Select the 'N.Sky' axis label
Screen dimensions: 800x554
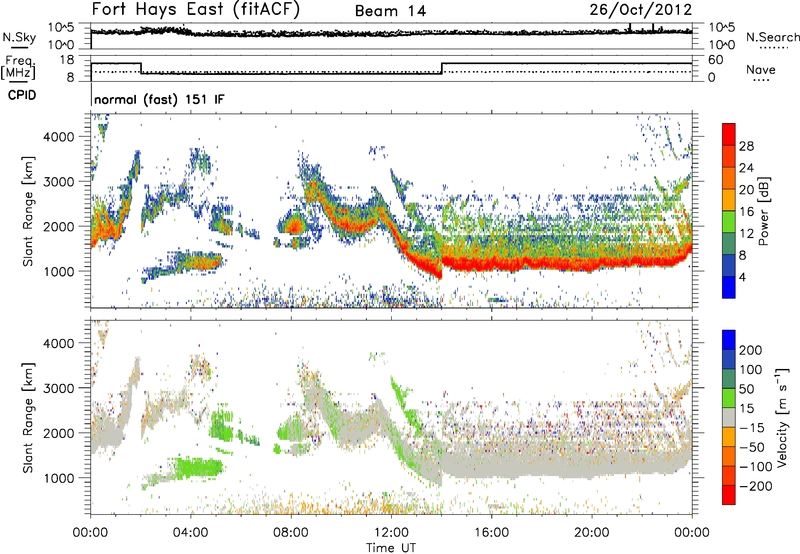click(19, 37)
